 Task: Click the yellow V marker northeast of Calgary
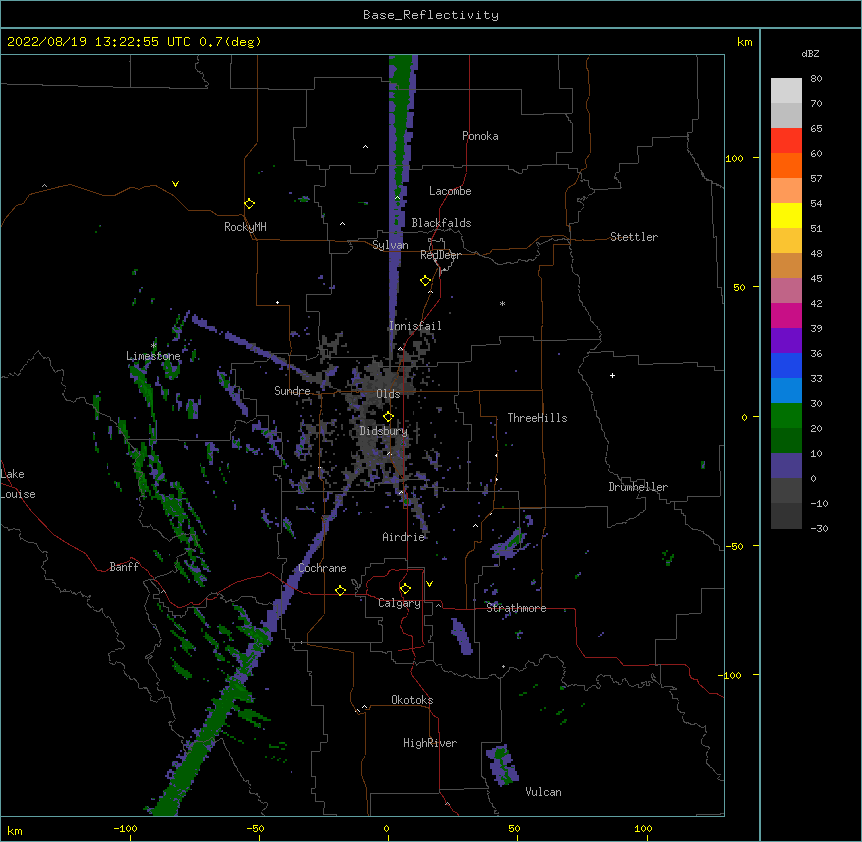pos(429,584)
